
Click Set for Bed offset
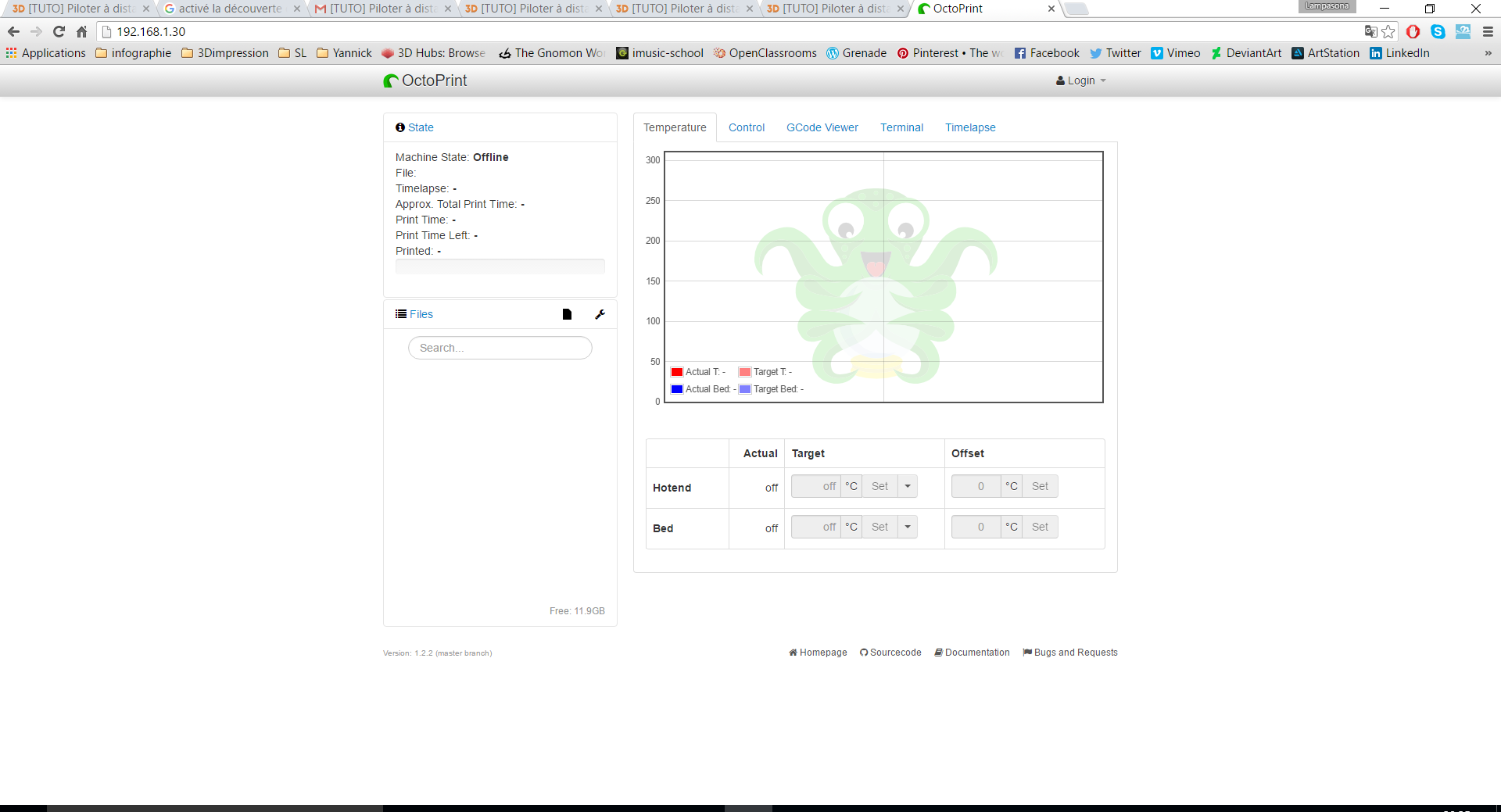point(1040,527)
